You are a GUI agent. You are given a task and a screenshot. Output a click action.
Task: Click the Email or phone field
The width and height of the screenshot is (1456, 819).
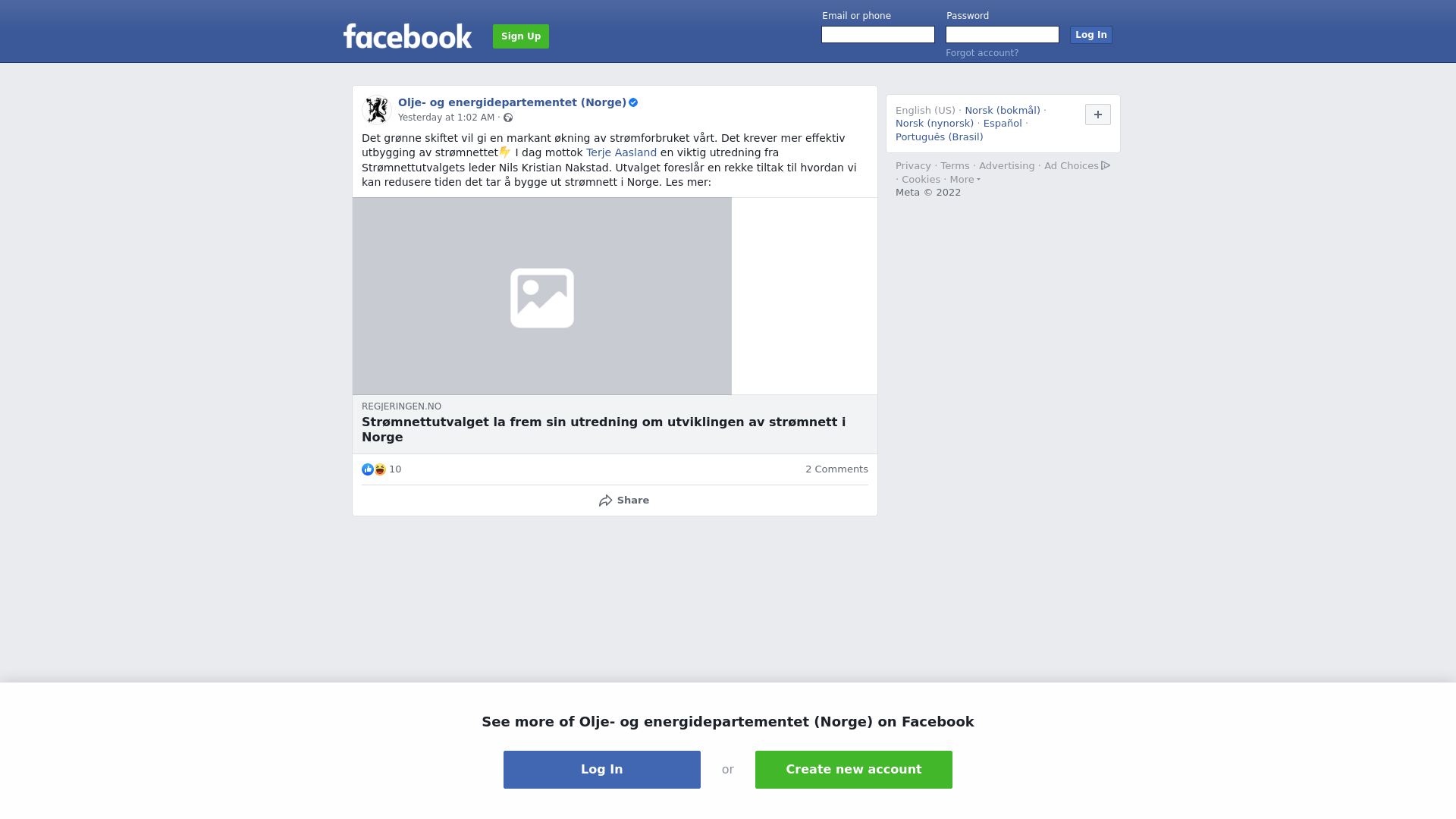click(x=878, y=35)
